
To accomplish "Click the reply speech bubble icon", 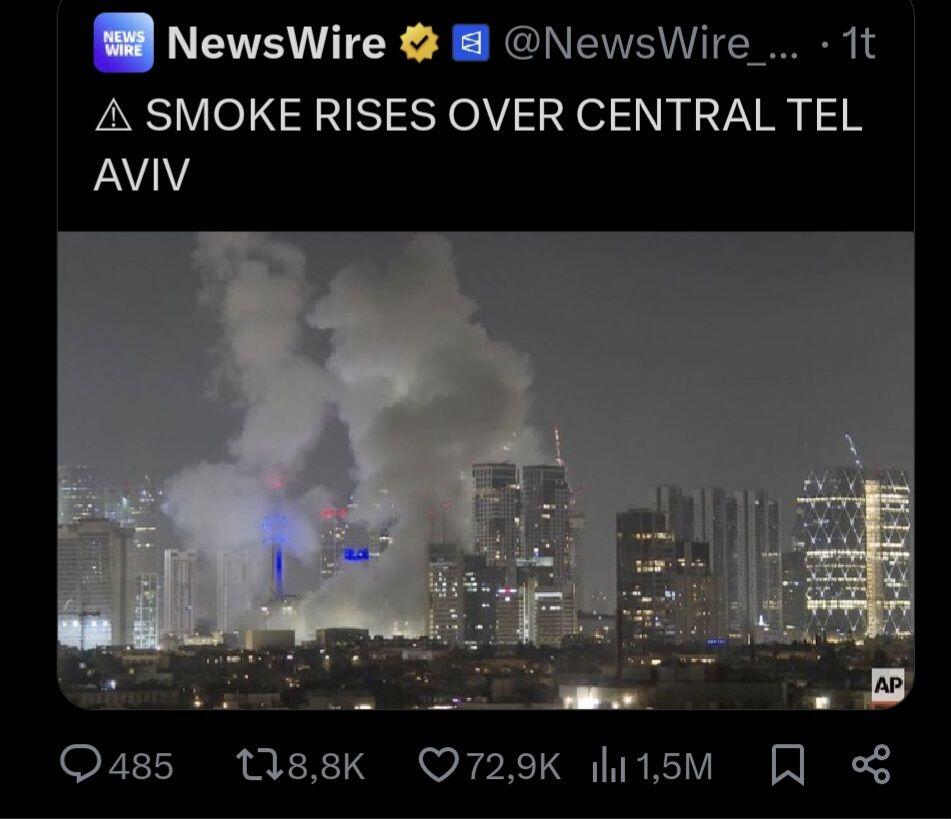I will (x=81, y=764).
